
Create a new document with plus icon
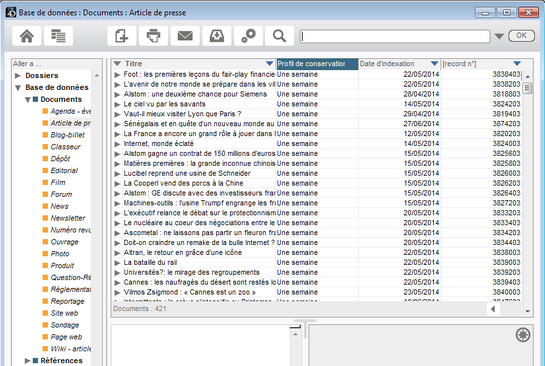[122, 36]
